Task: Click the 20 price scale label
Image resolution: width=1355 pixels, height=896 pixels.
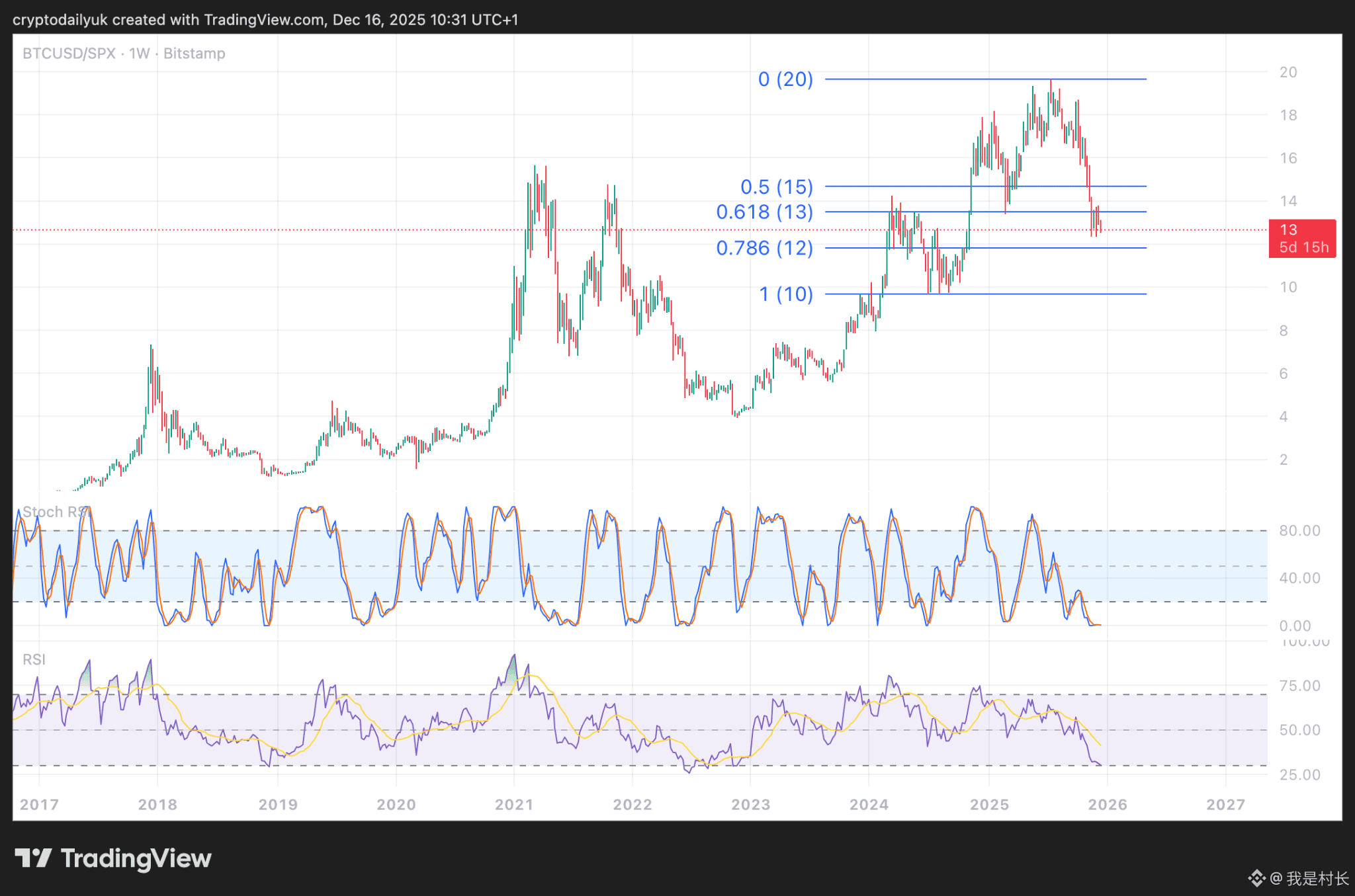Action: pyautogui.click(x=1288, y=72)
